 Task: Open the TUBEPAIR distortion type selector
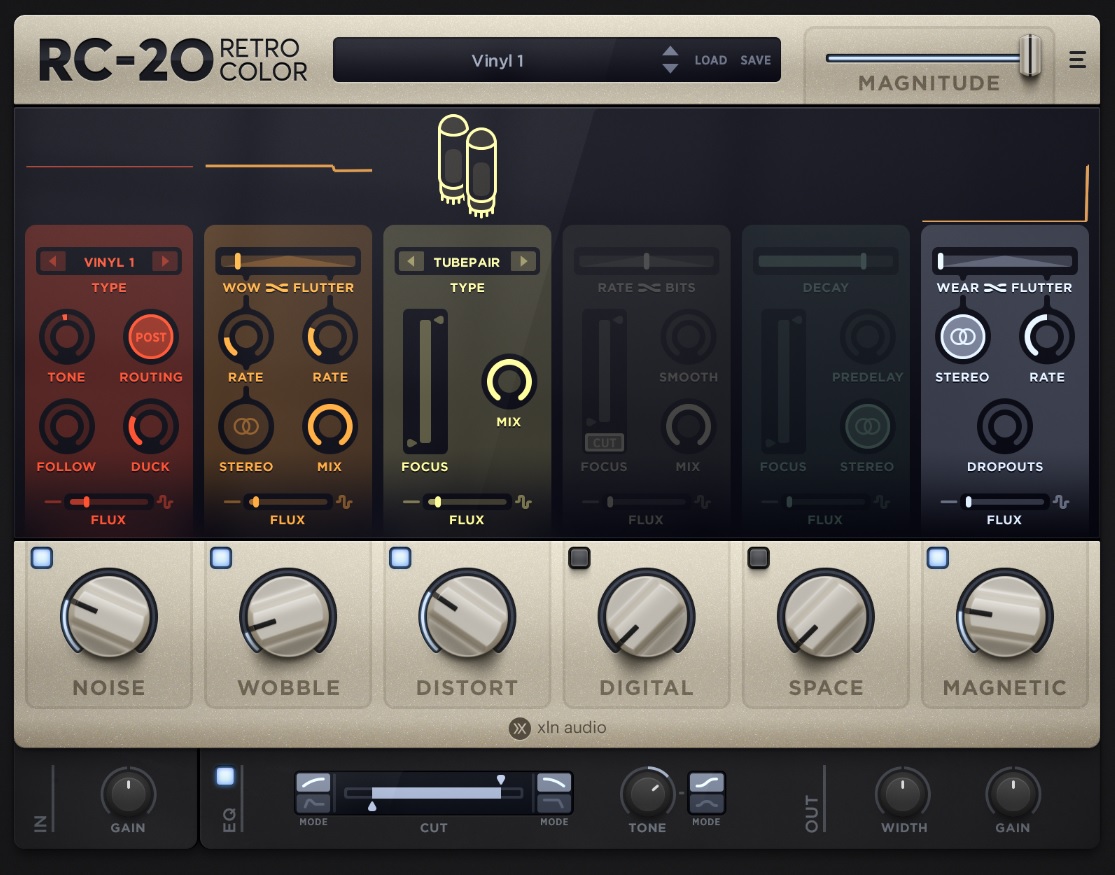(x=466, y=262)
